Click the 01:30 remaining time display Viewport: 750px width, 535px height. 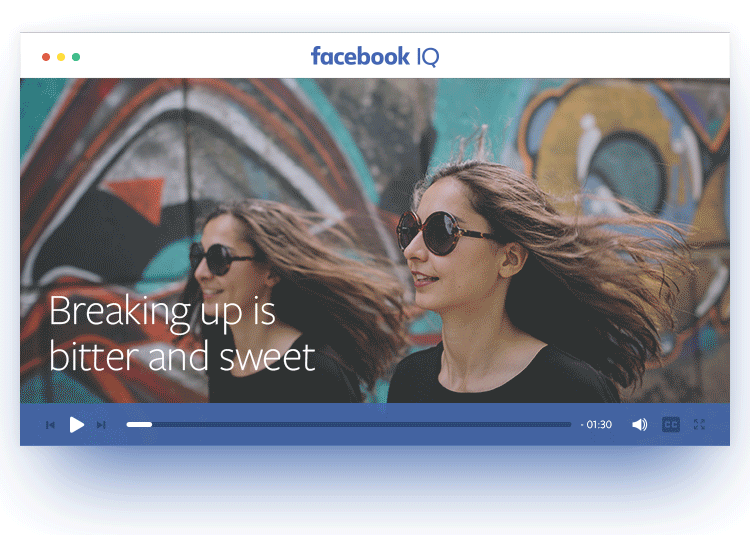coord(597,425)
